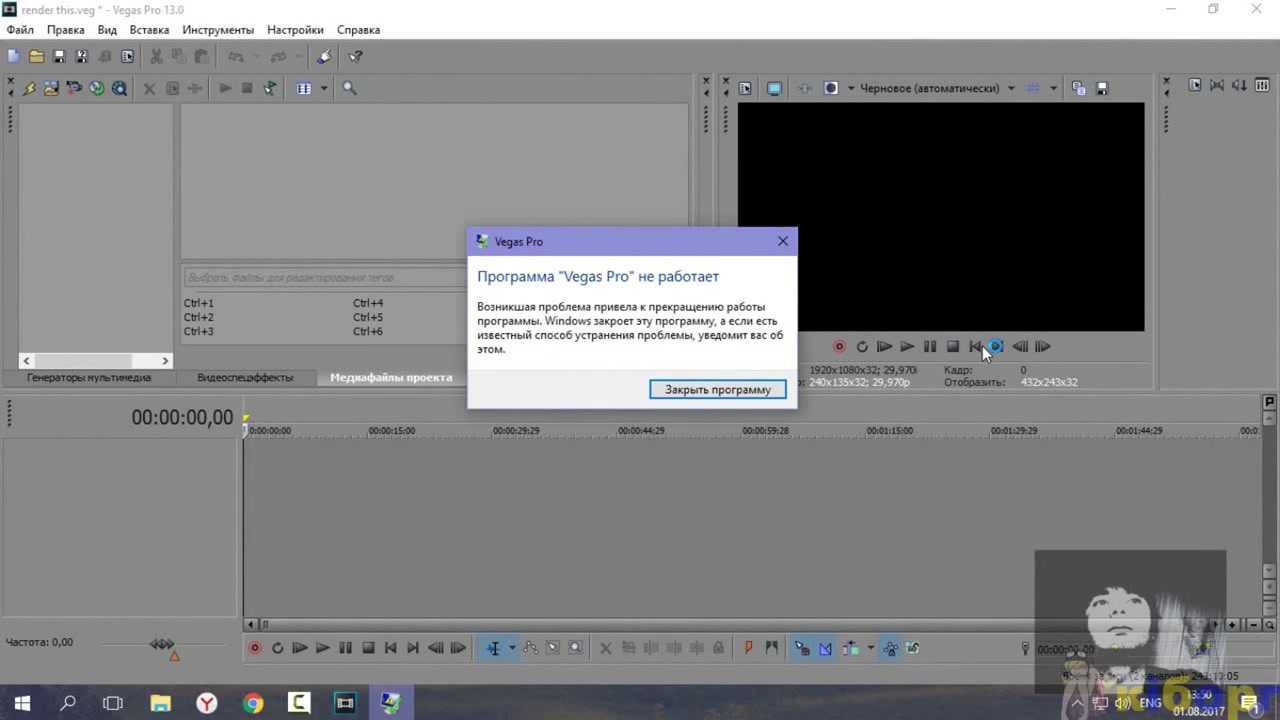Image resolution: width=1280 pixels, height=720 pixels.
Task: Toggle lock envelopes to events
Action: [x=890, y=648]
